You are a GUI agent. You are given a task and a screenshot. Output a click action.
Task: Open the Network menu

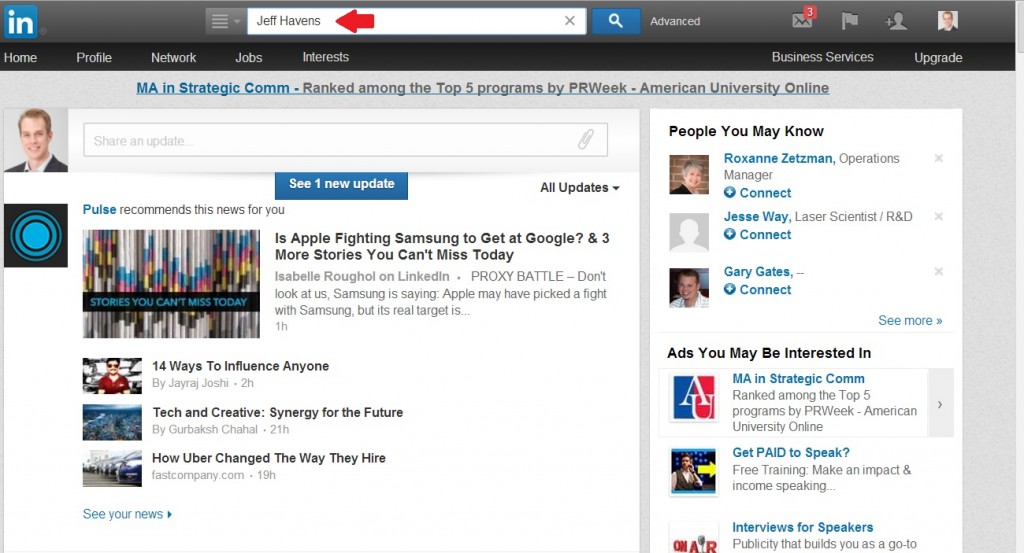(173, 58)
